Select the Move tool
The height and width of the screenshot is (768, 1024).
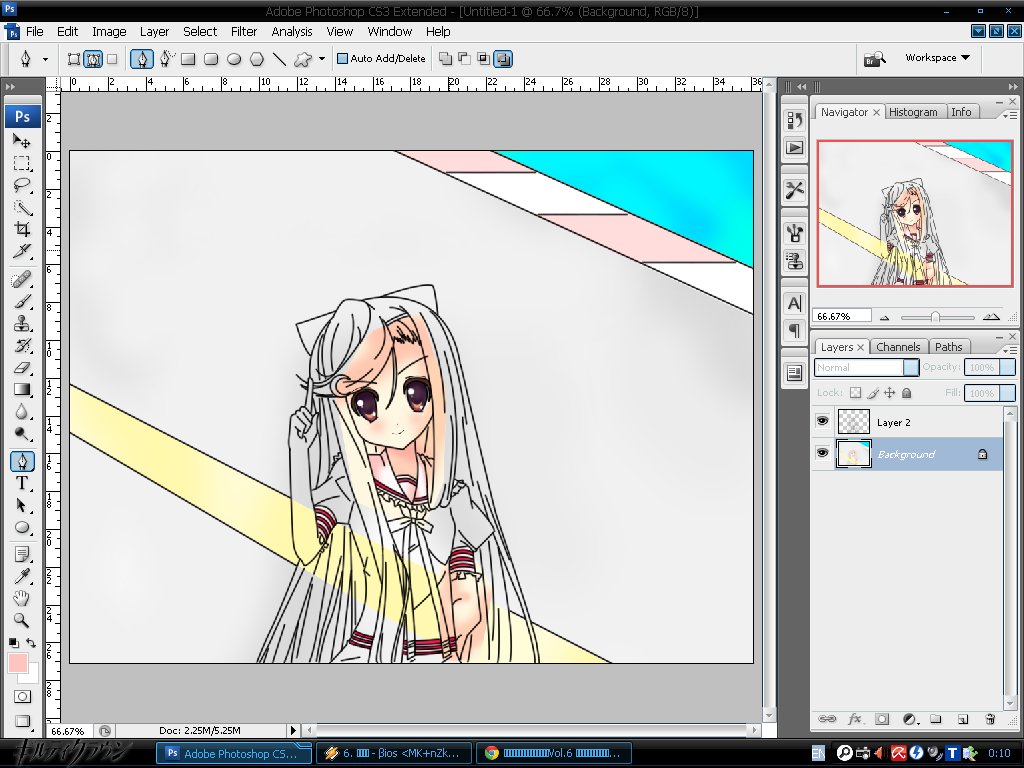22,140
